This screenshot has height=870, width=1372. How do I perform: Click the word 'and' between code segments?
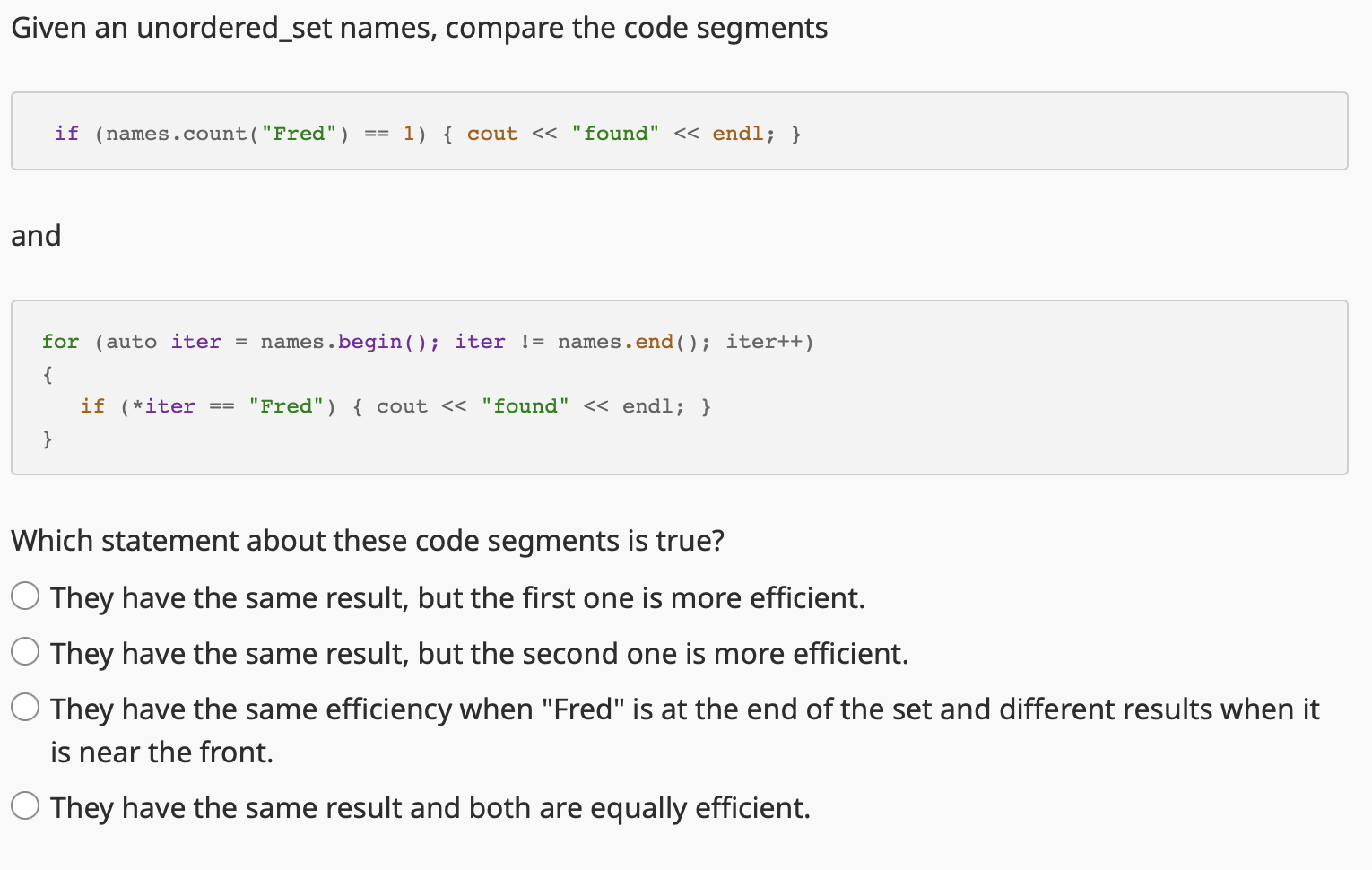36,235
